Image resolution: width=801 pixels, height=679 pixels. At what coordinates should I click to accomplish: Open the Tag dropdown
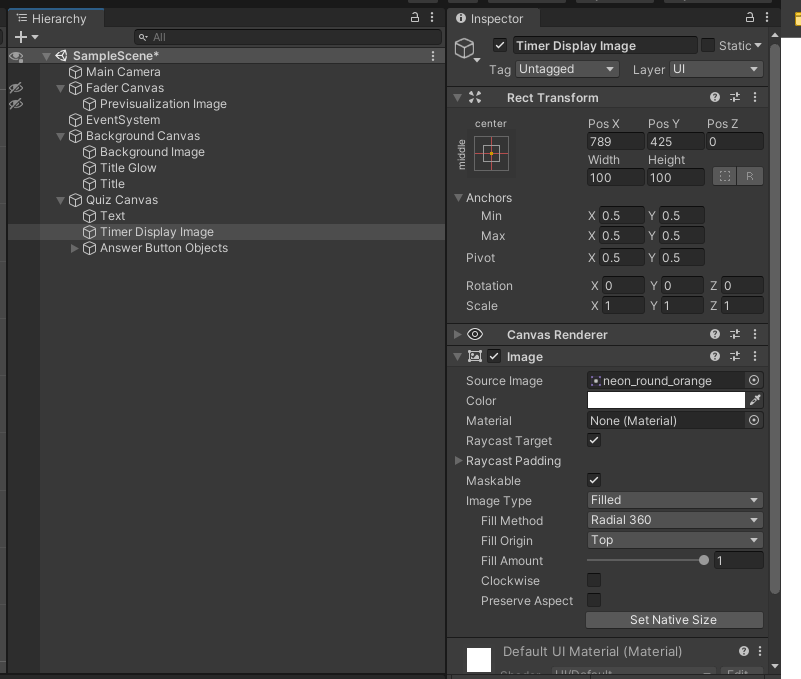point(567,69)
